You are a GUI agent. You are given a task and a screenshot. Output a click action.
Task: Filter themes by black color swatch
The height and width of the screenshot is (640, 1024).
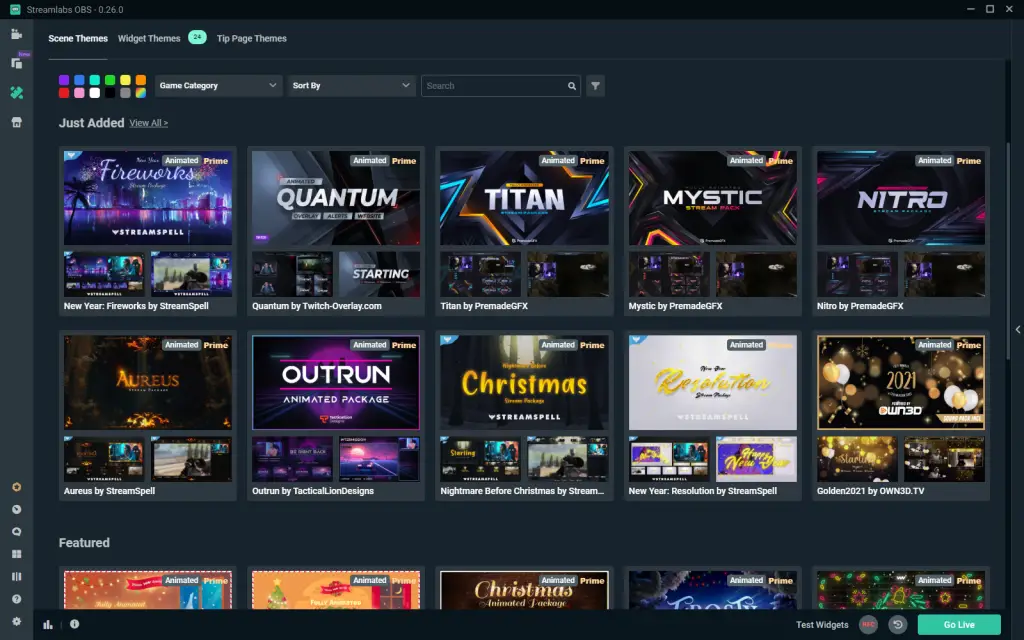point(110,93)
